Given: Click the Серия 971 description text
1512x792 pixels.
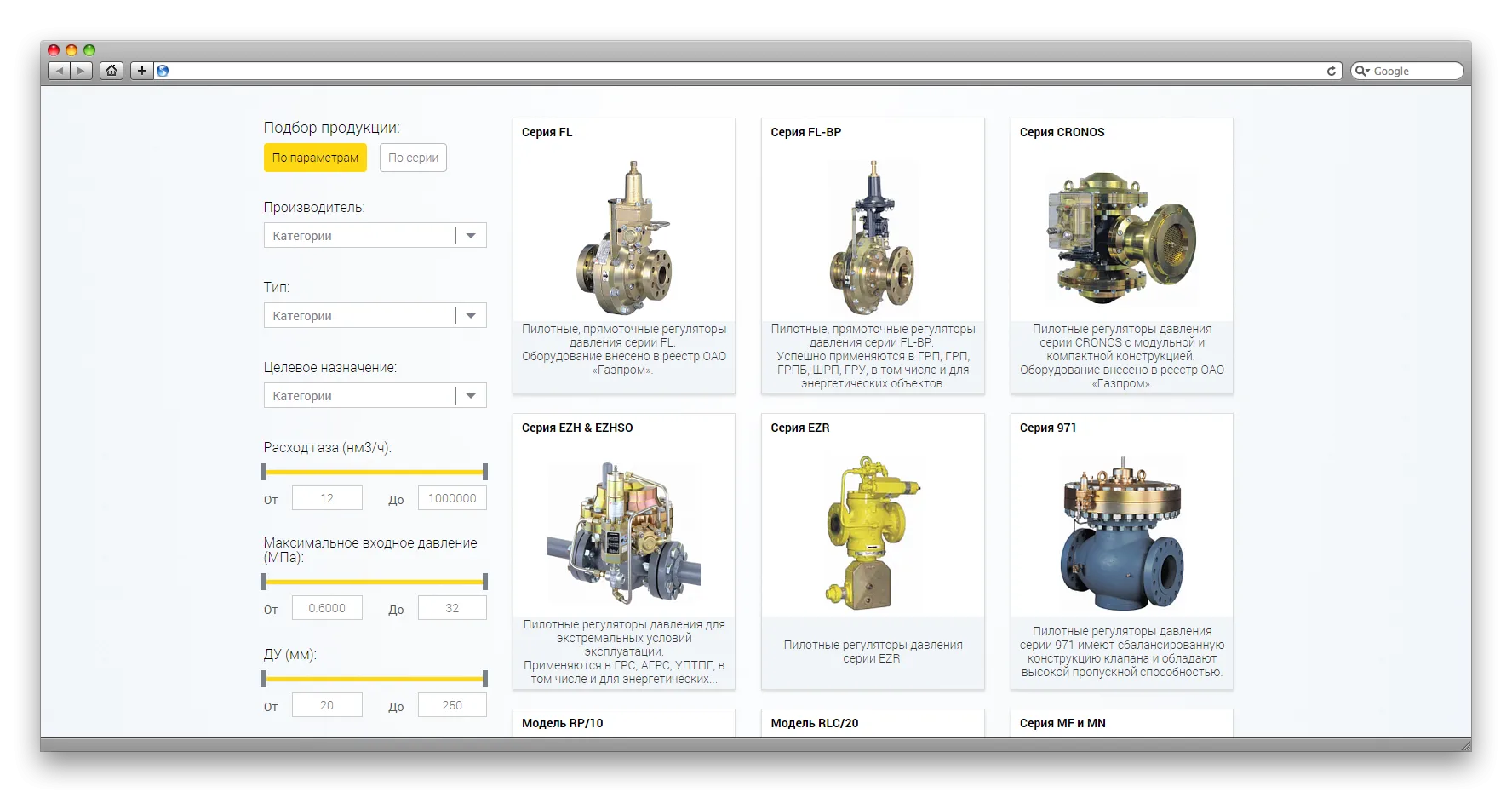Looking at the screenshot, I should (1122, 651).
